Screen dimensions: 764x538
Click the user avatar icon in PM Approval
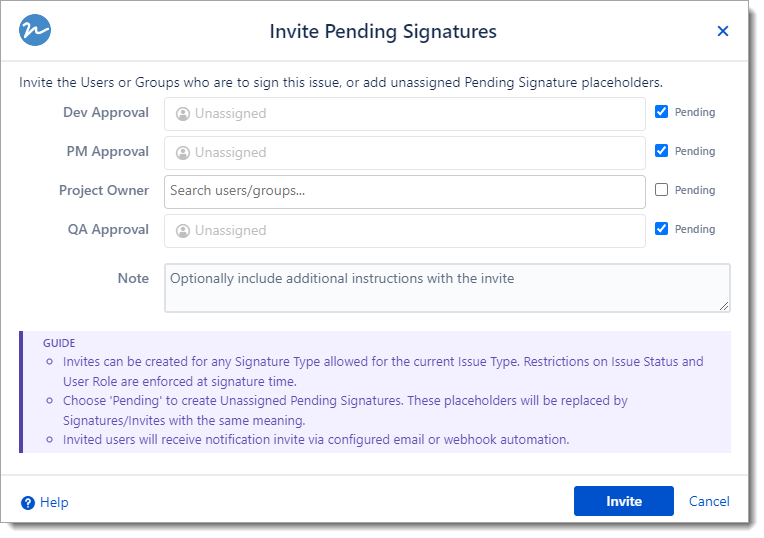point(183,153)
